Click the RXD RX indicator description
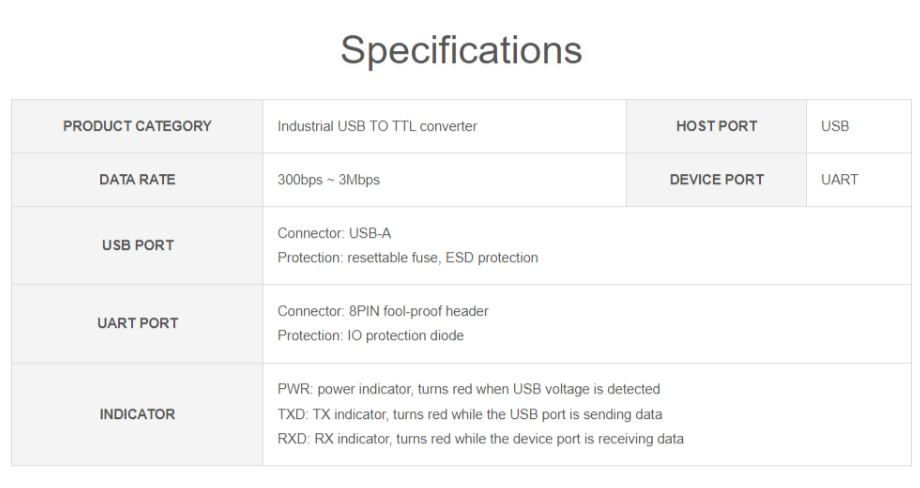920x488 pixels. click(x=480, y=438)
